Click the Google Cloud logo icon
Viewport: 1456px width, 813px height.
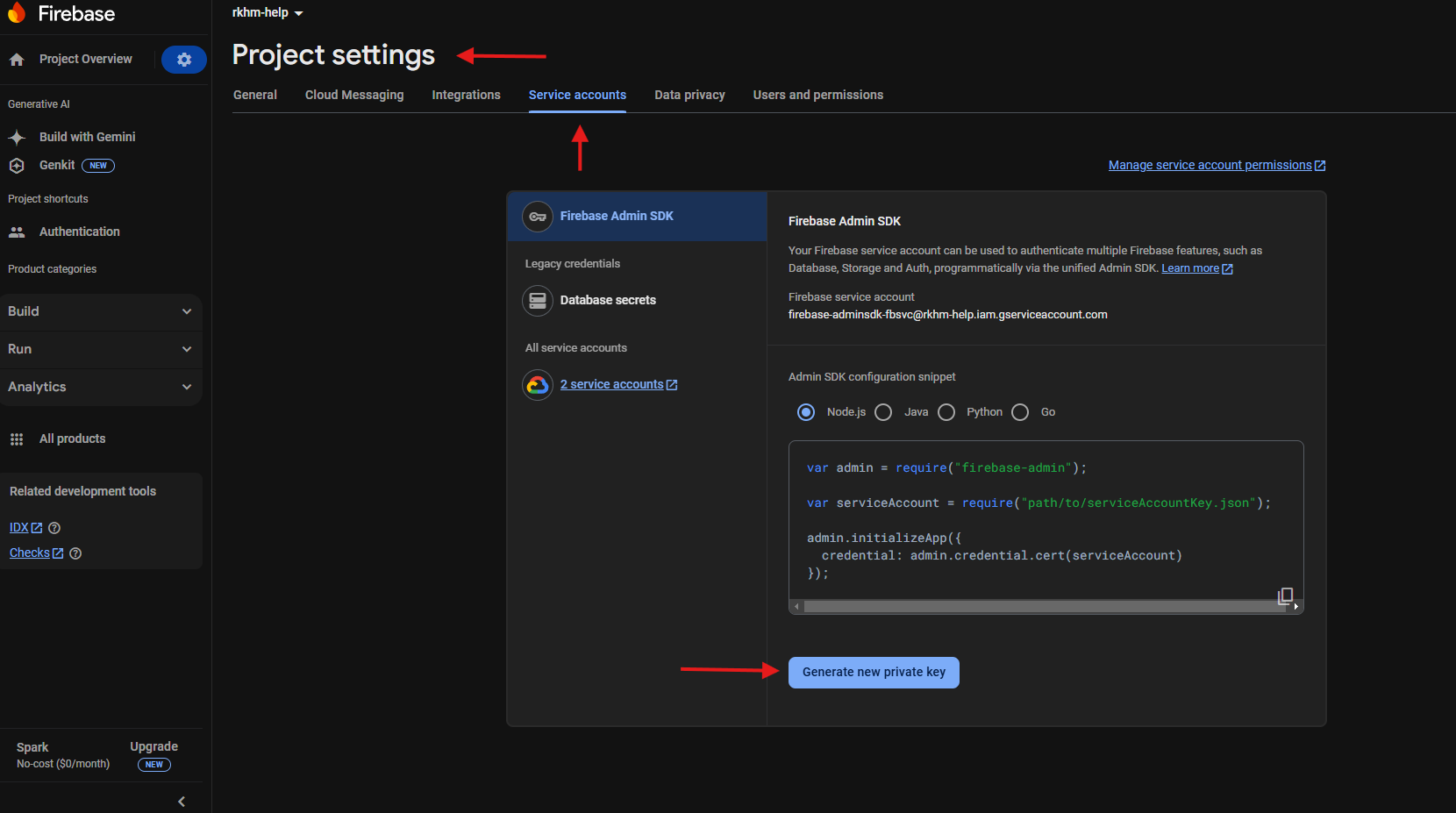coord(538,385)
